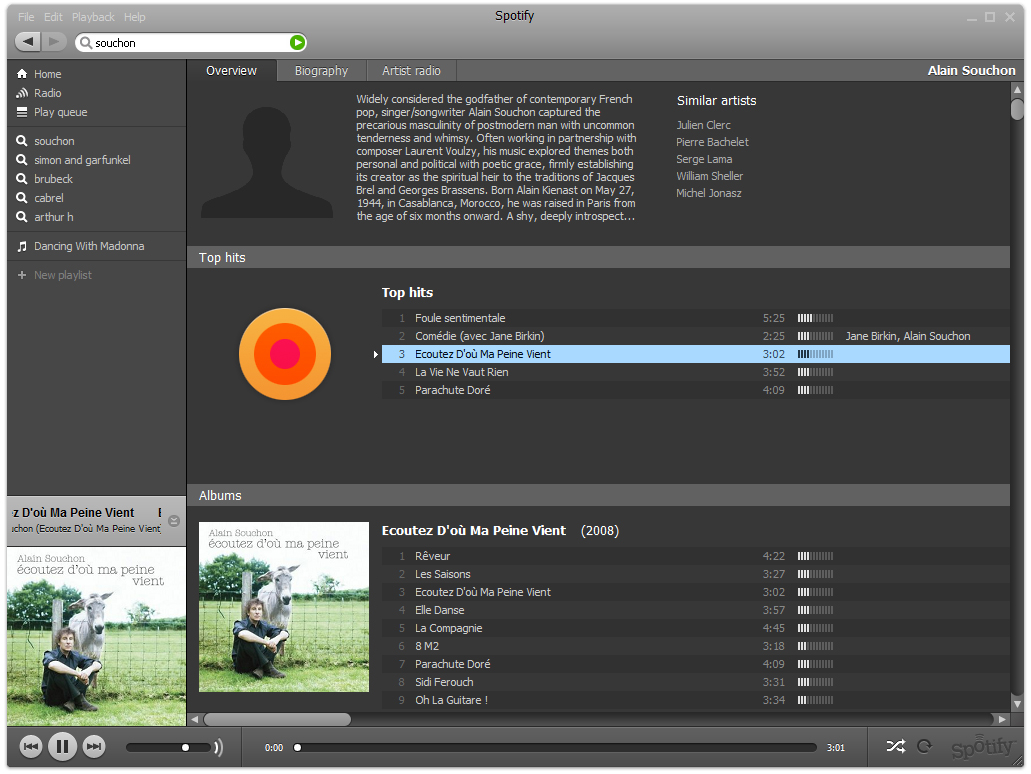Click popularity bar of 'Foule sentimentale'

pyautogui.click(x=815, y=318)
